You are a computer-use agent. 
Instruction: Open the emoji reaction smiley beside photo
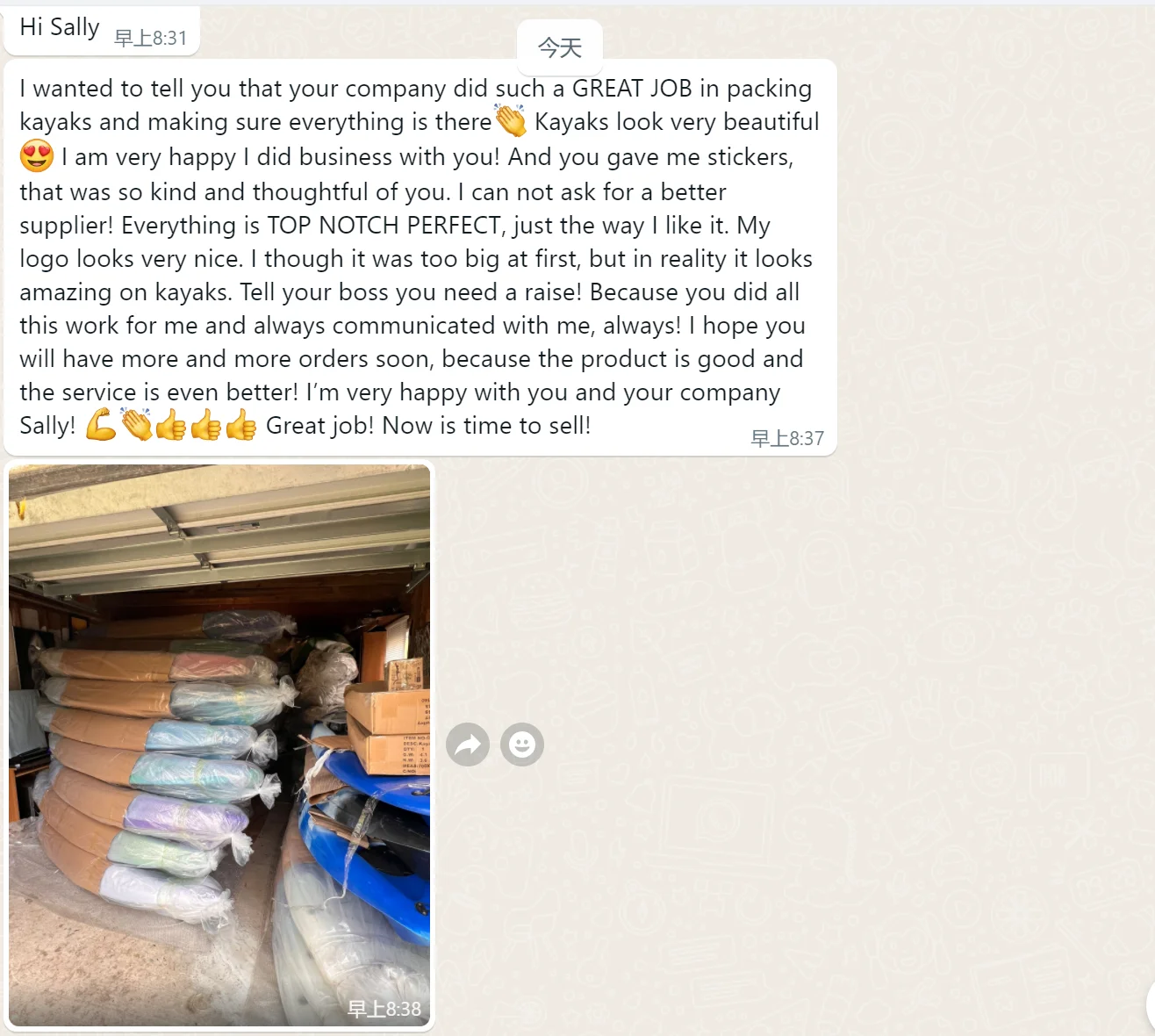pyautogui.click(x=522, y=745)
